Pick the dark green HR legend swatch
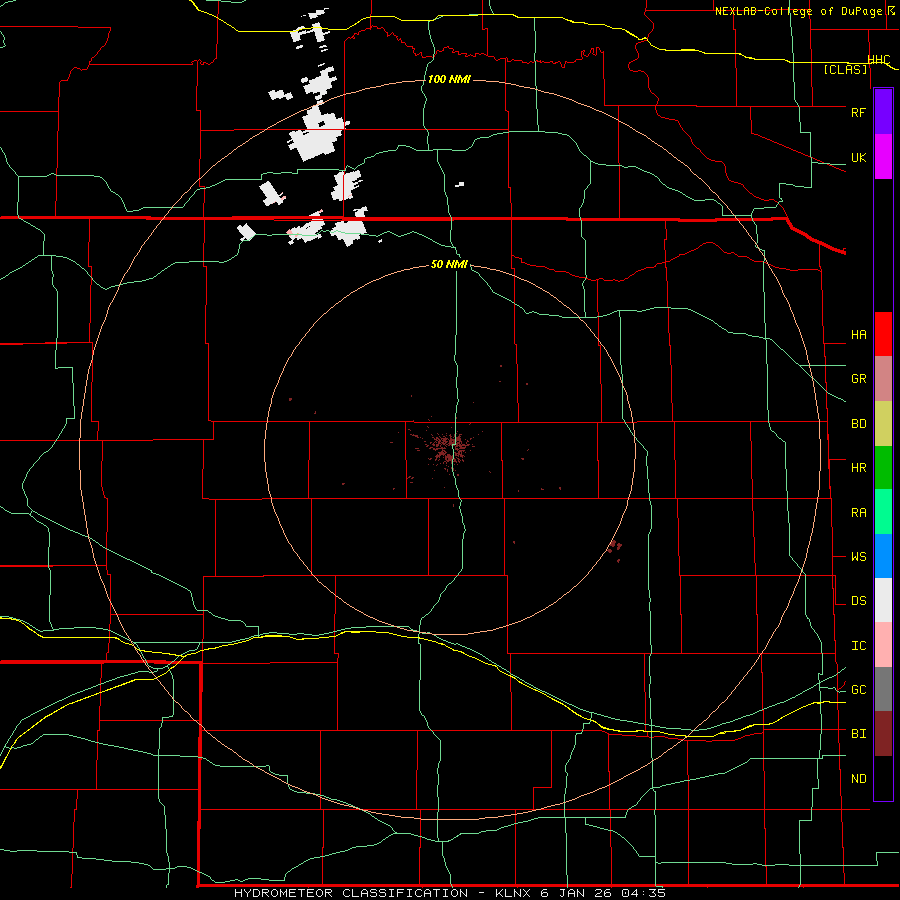 [x=883, y=467]
